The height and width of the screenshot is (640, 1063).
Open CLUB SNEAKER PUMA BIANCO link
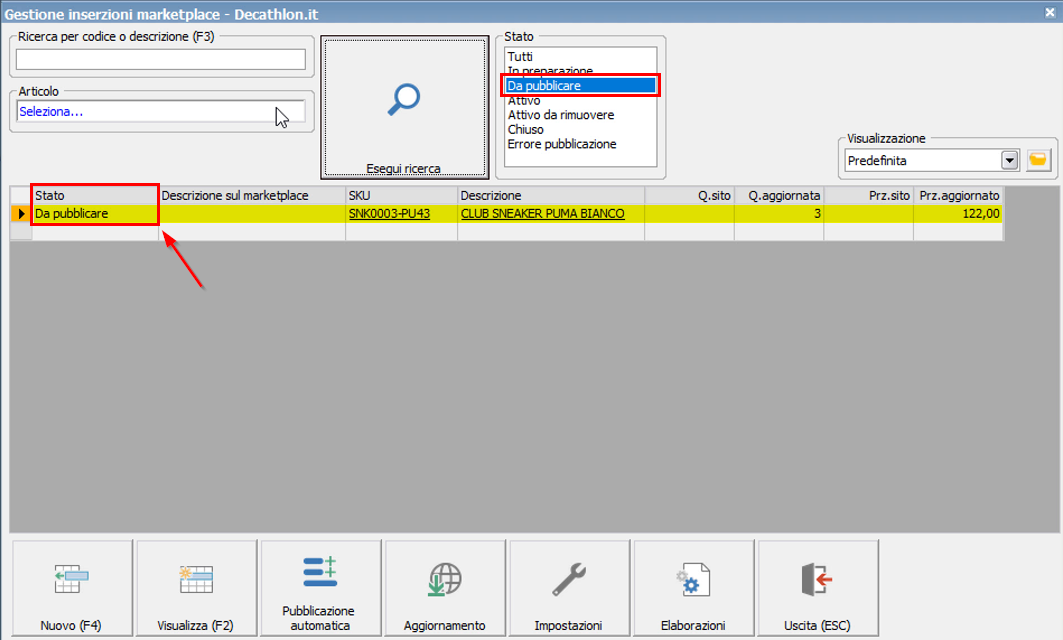(542, 214)
